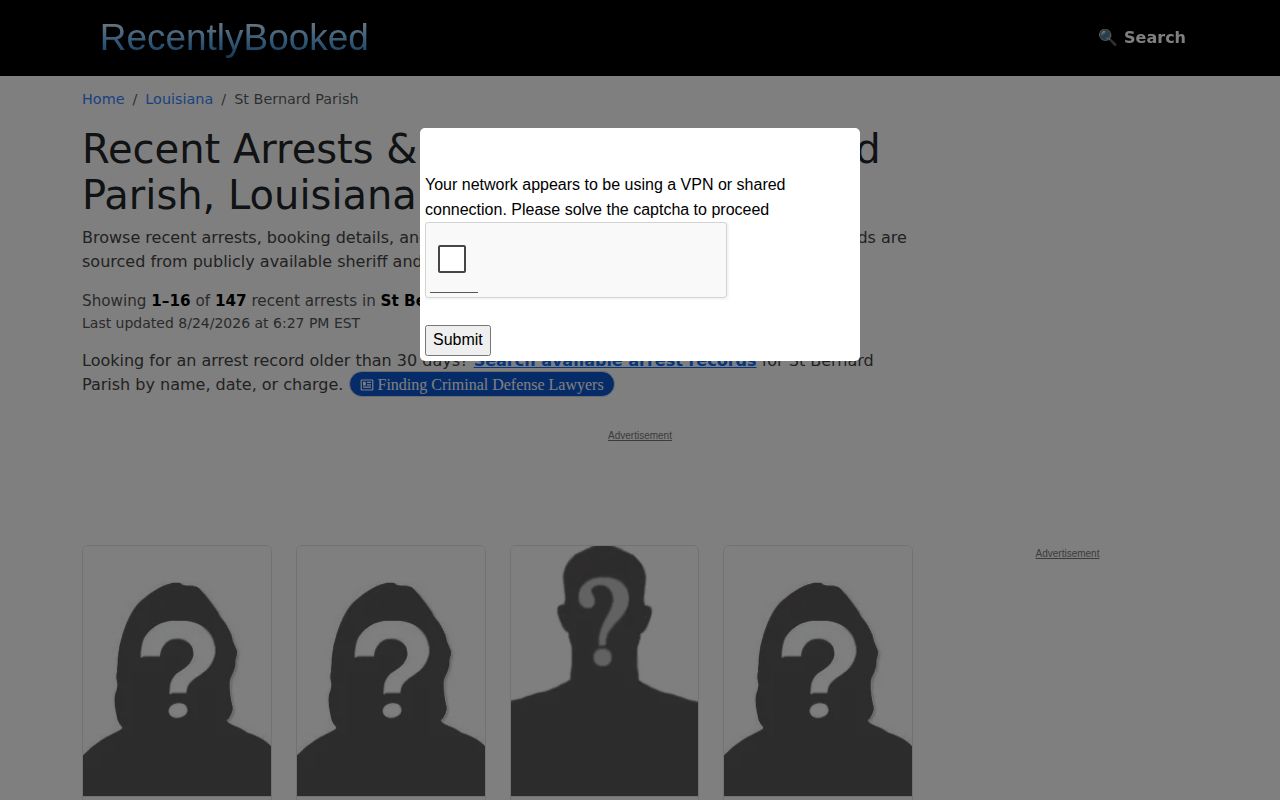Go to Home in the breadcrumb
This screenshot has height=800, width=1280.
pos(103,99)
